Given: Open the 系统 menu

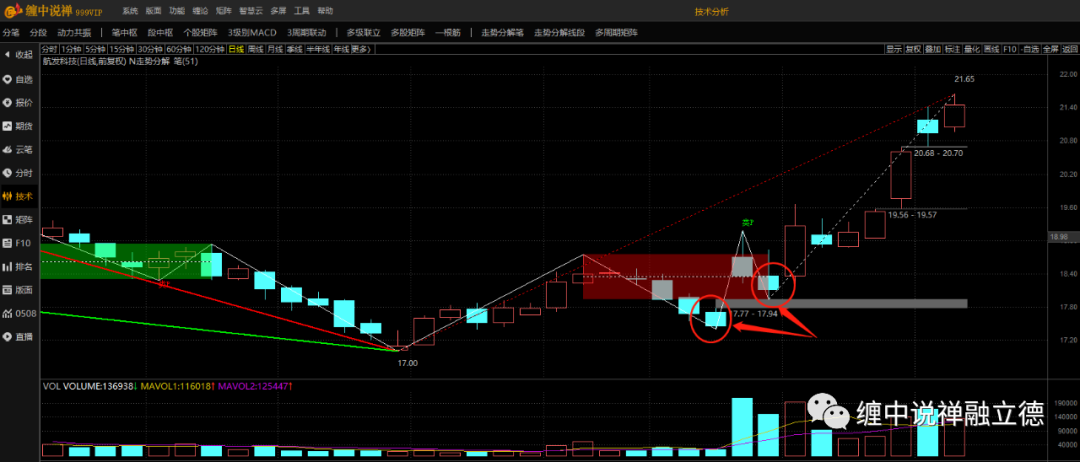Looking at the screenshot, I should pyautogui.click(x=129, y=11).
